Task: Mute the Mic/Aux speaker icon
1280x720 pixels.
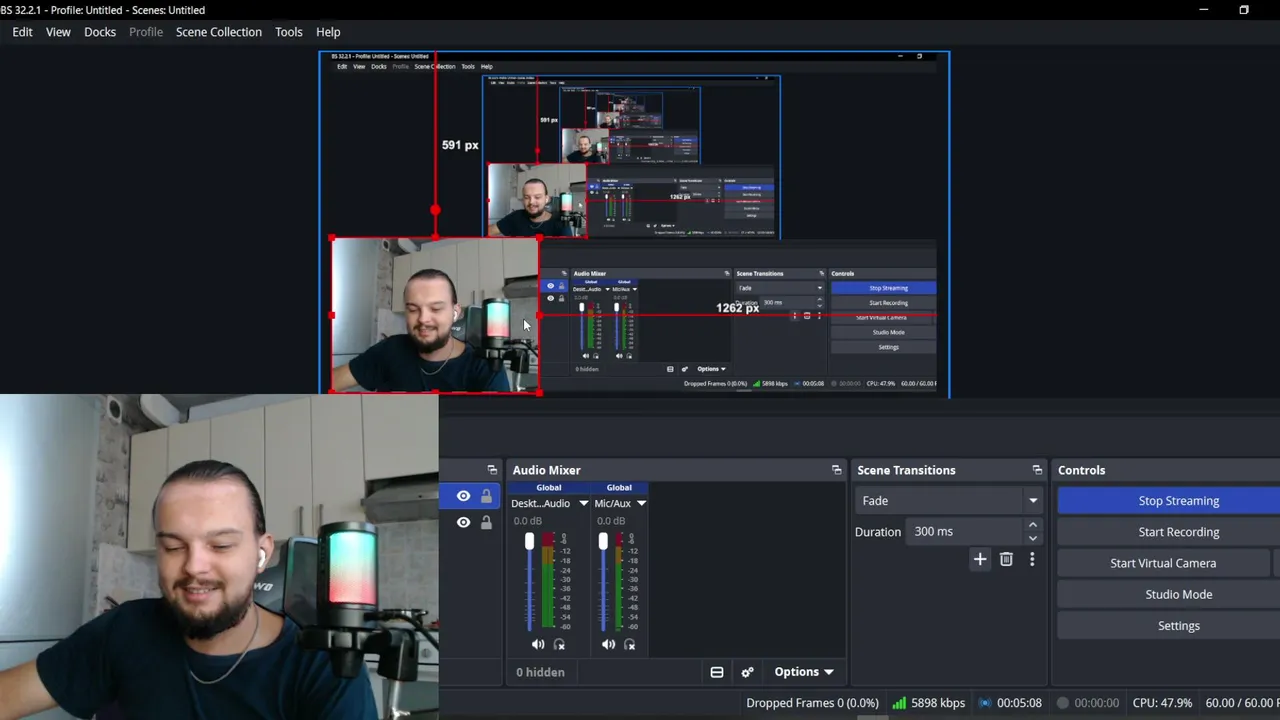Action: pos(608,645)
